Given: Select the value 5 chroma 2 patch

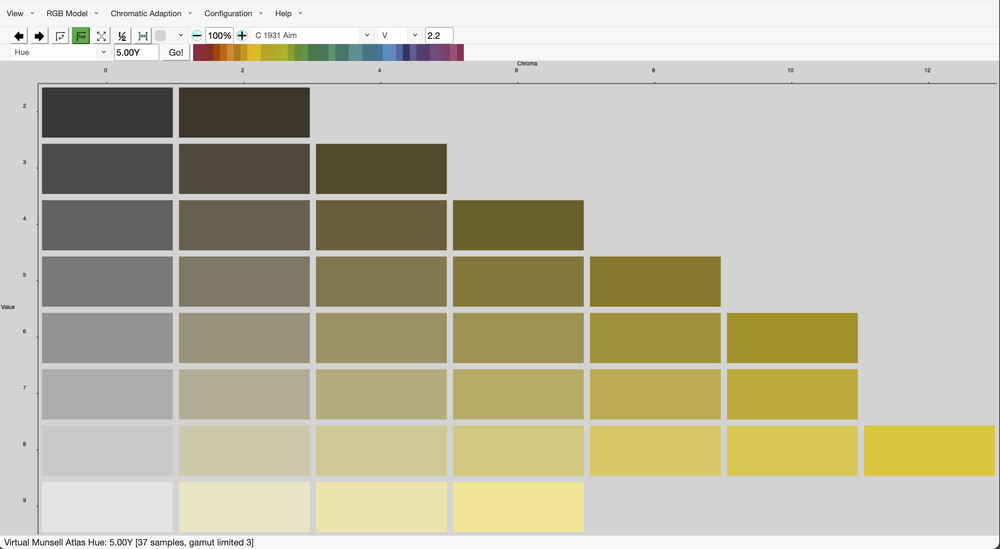Looking at the screenshot, I should (x=244, y=282).
